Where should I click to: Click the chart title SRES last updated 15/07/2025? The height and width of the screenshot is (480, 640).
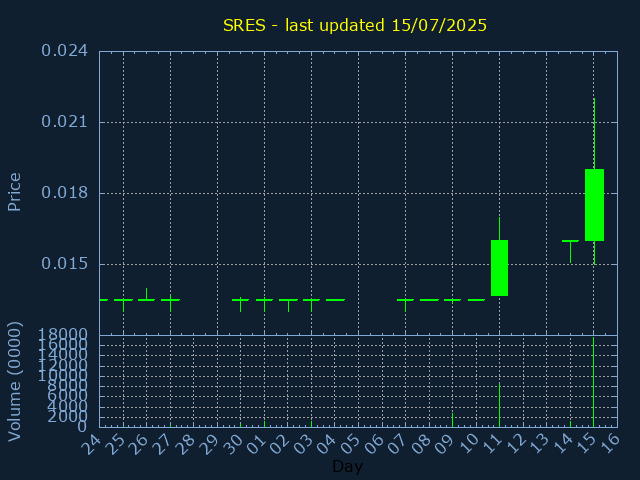[x=355, y=25]
